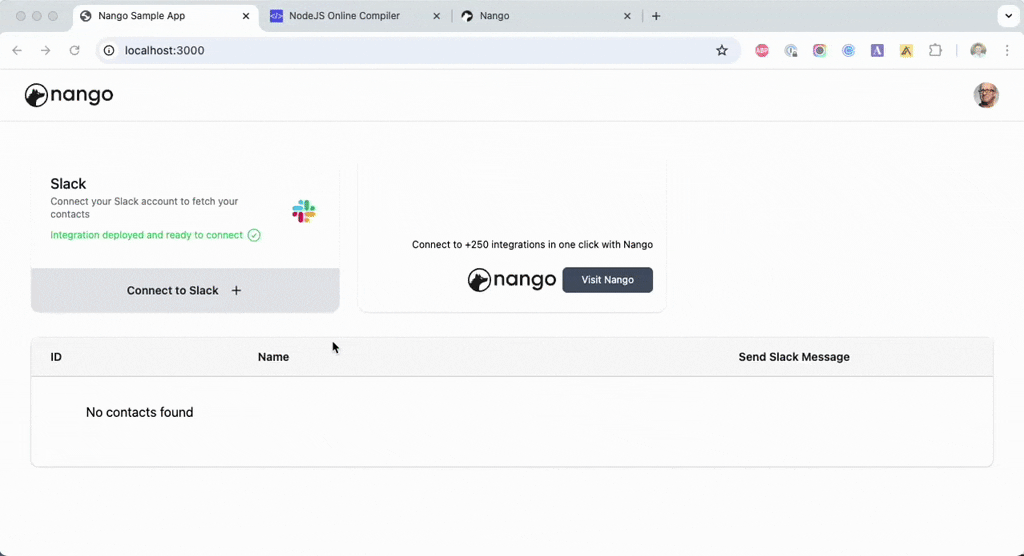Viewport: 1024px width, 556px height.
Task: Click the ID column header
Action: (56, 357)
